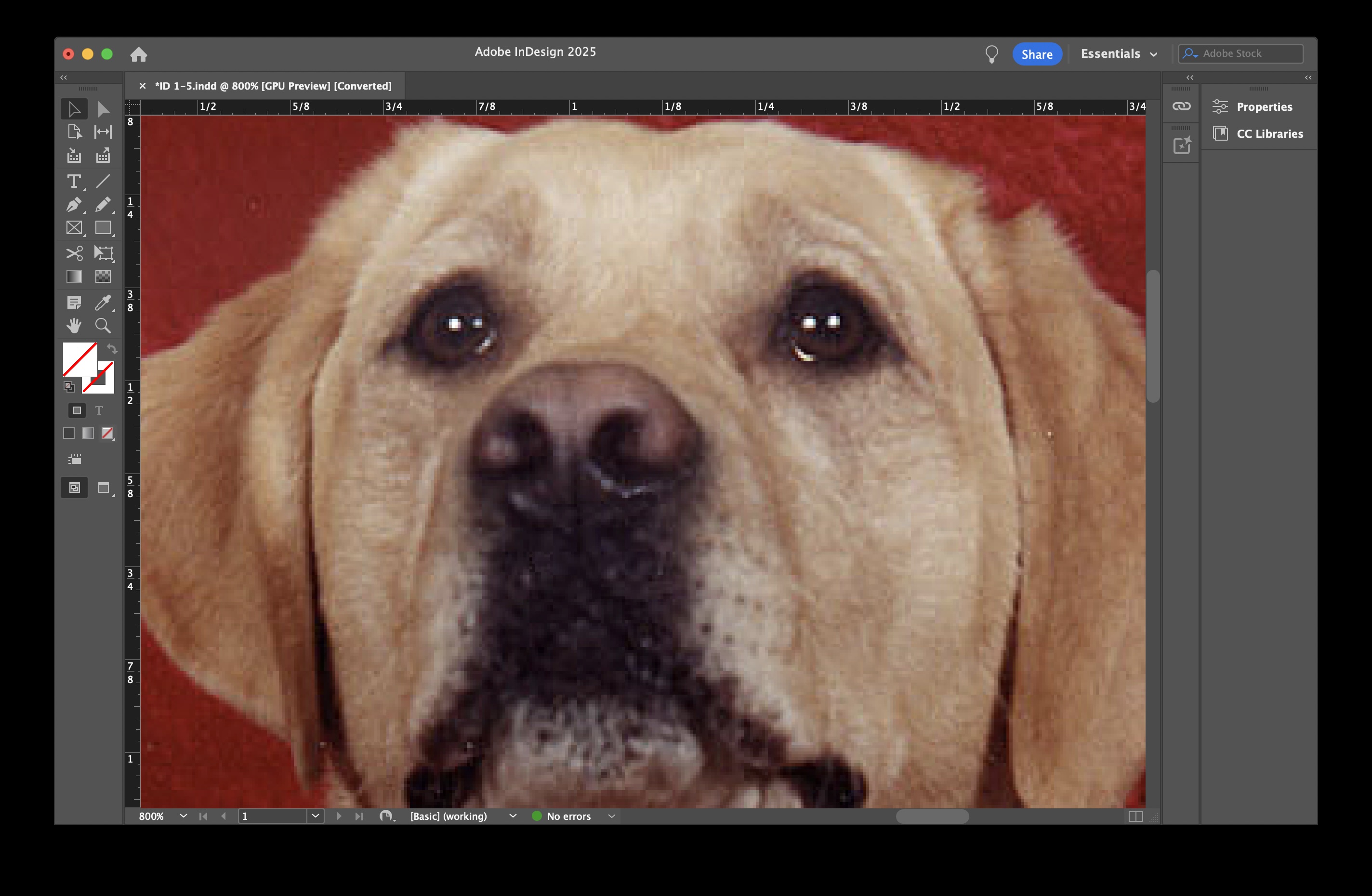Open the CC Libraries panel
1372x896 pixels.
point(1269,134)
